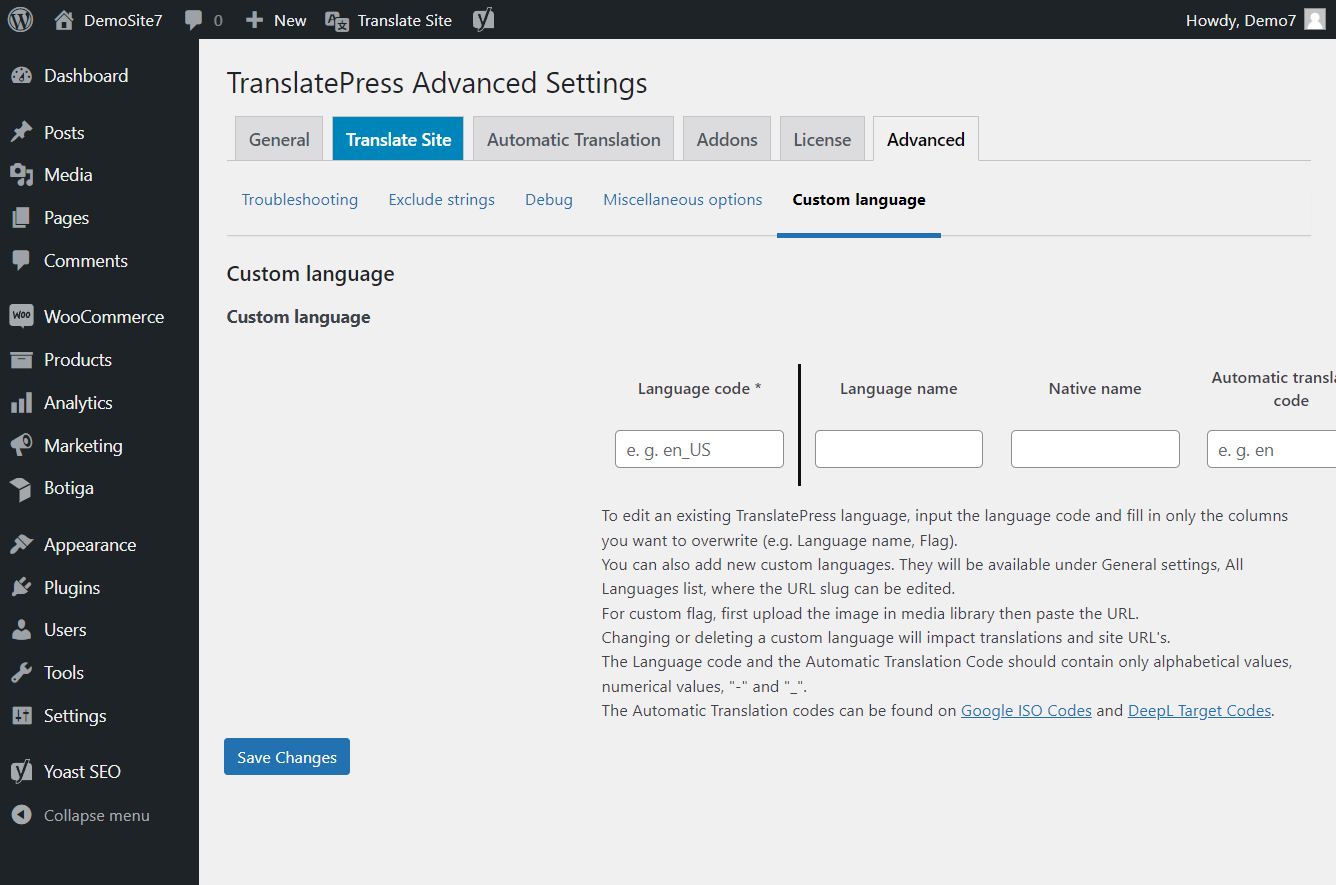This screenshot has width=1336, height=885.
Task: Click the user avatar next to Howdy, Demo7
Action: pos(1315,20)
